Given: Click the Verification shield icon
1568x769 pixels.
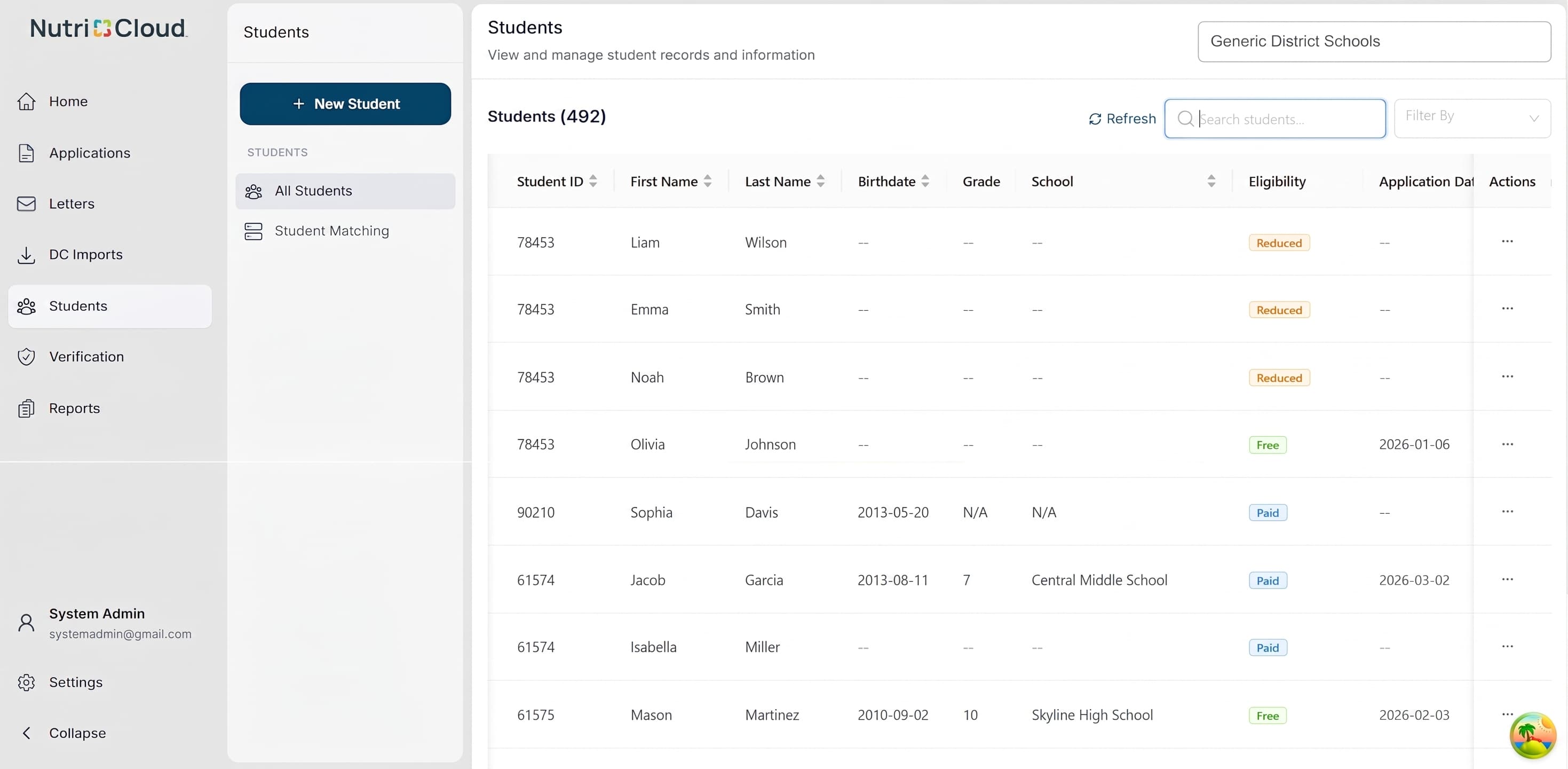Looking at the screenshot, I should 26,357.
